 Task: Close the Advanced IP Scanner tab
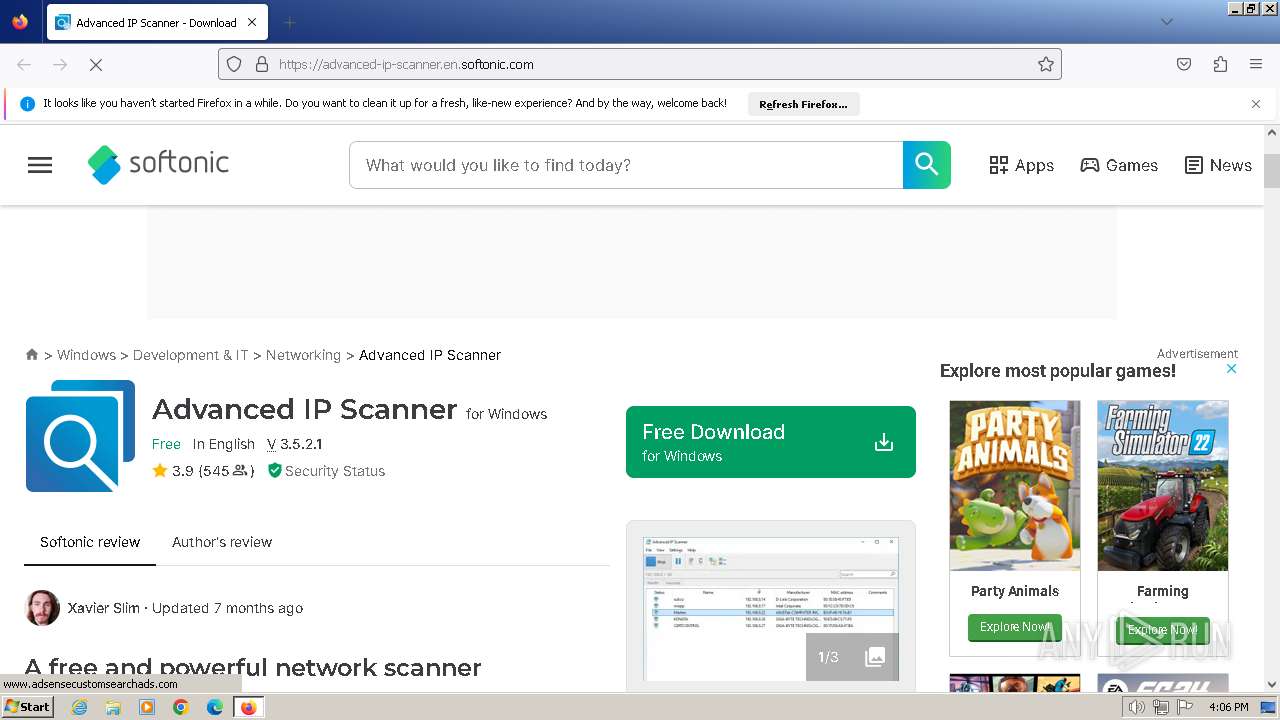[252, 22]
